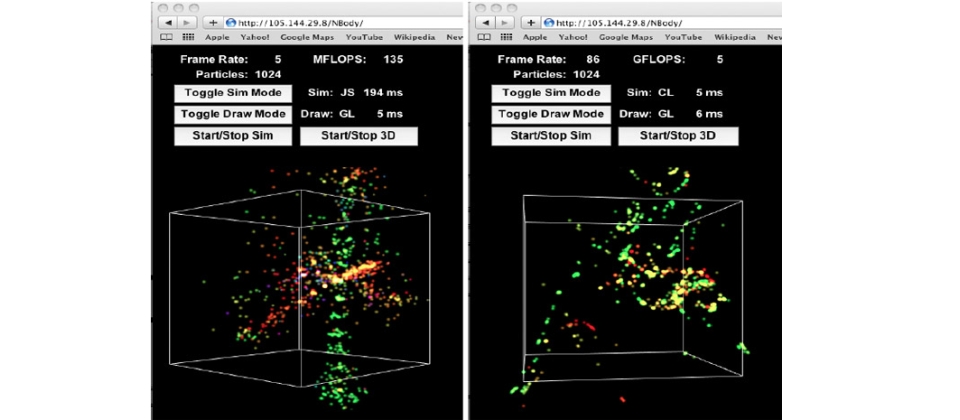Open the Top Sites grid icon in the left window

coord(186,37)
